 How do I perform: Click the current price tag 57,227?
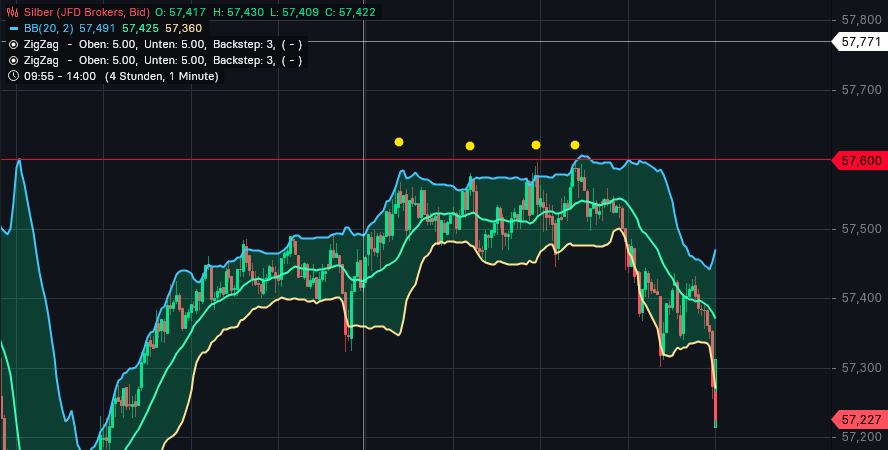click(860, 419)
